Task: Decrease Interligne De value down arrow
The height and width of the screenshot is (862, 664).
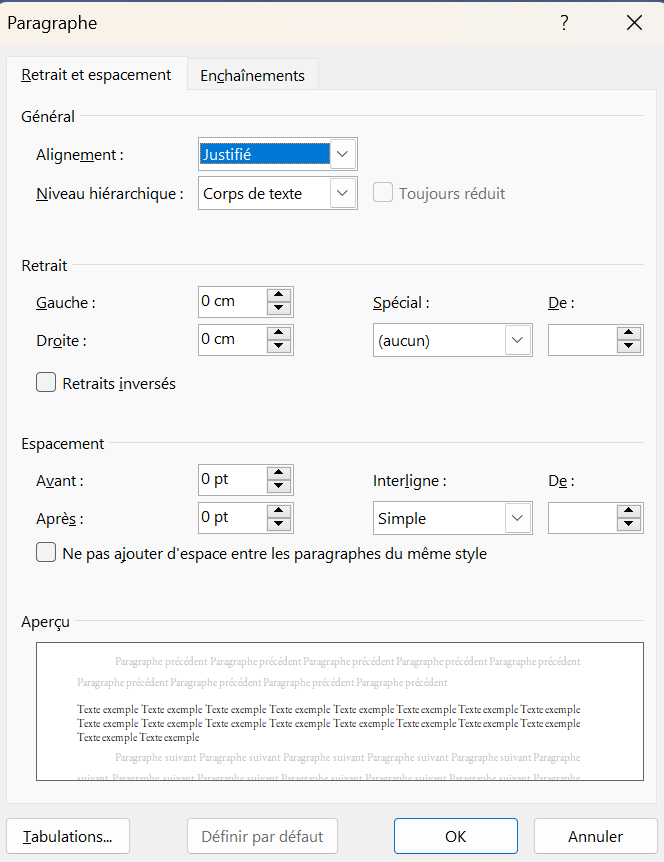Action: point(629,525)
